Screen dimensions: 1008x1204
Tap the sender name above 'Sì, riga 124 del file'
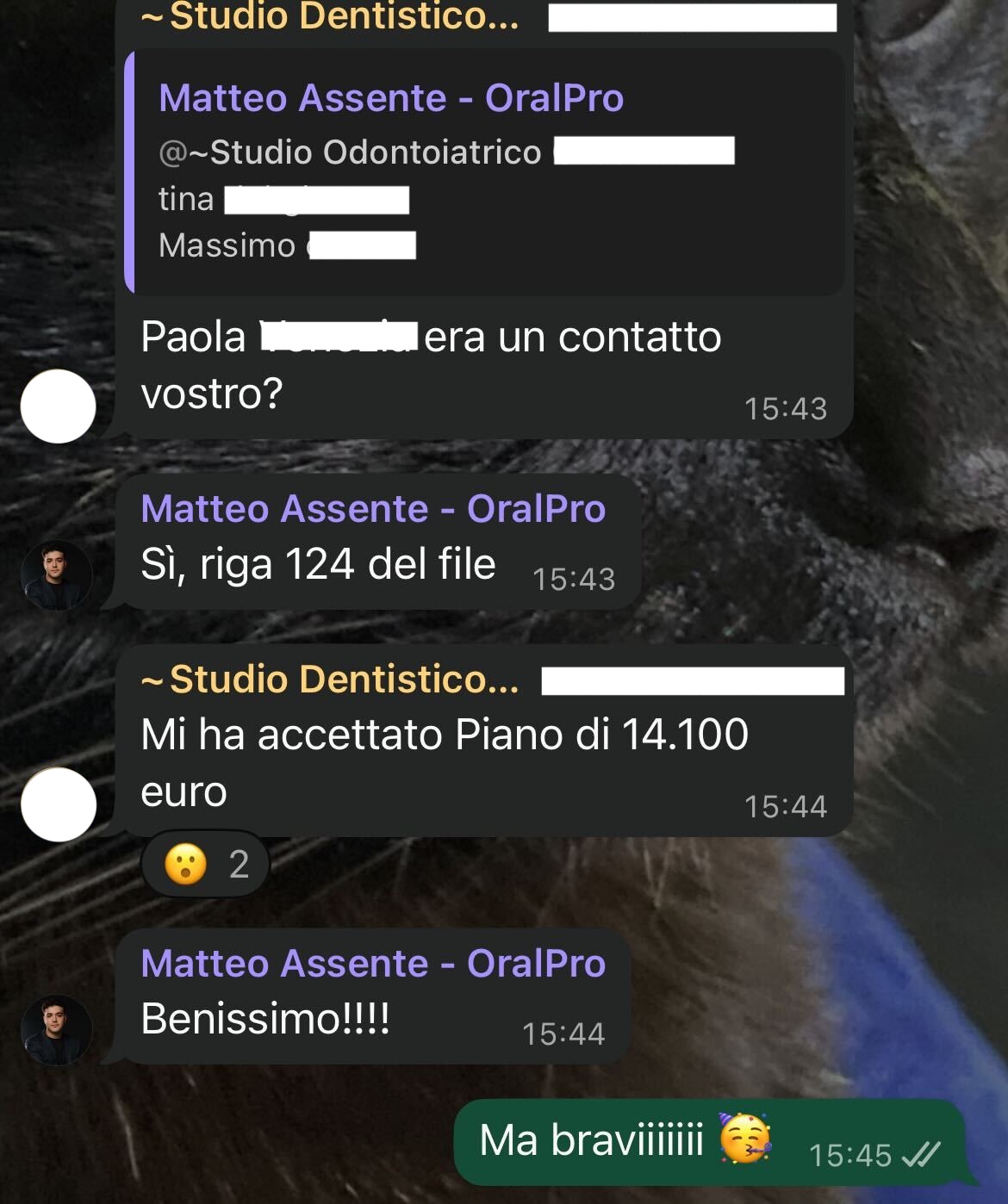tap(373, 508)
